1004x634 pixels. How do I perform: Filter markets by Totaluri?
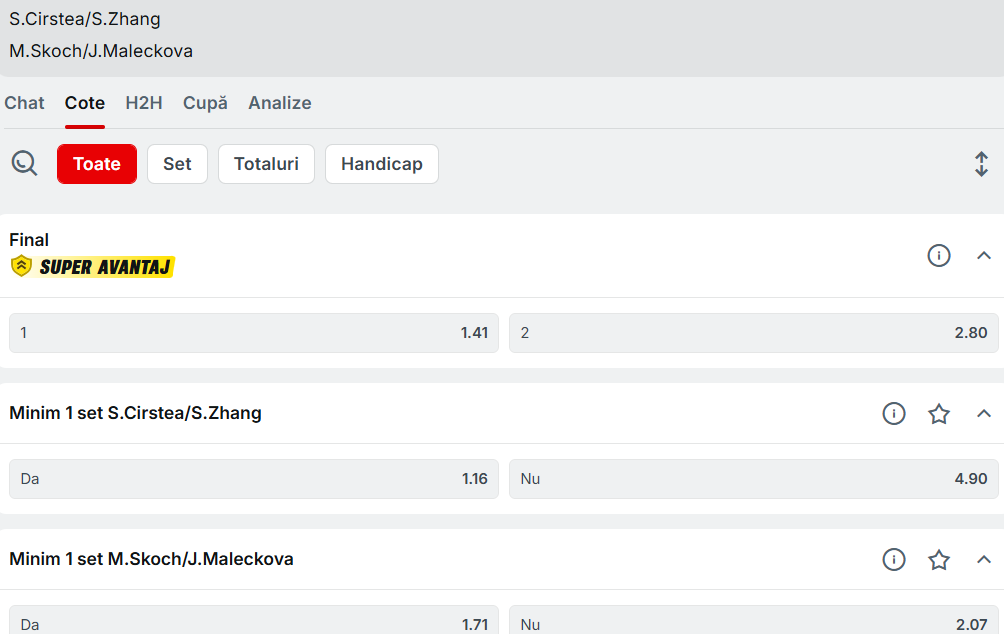[266, 164]
